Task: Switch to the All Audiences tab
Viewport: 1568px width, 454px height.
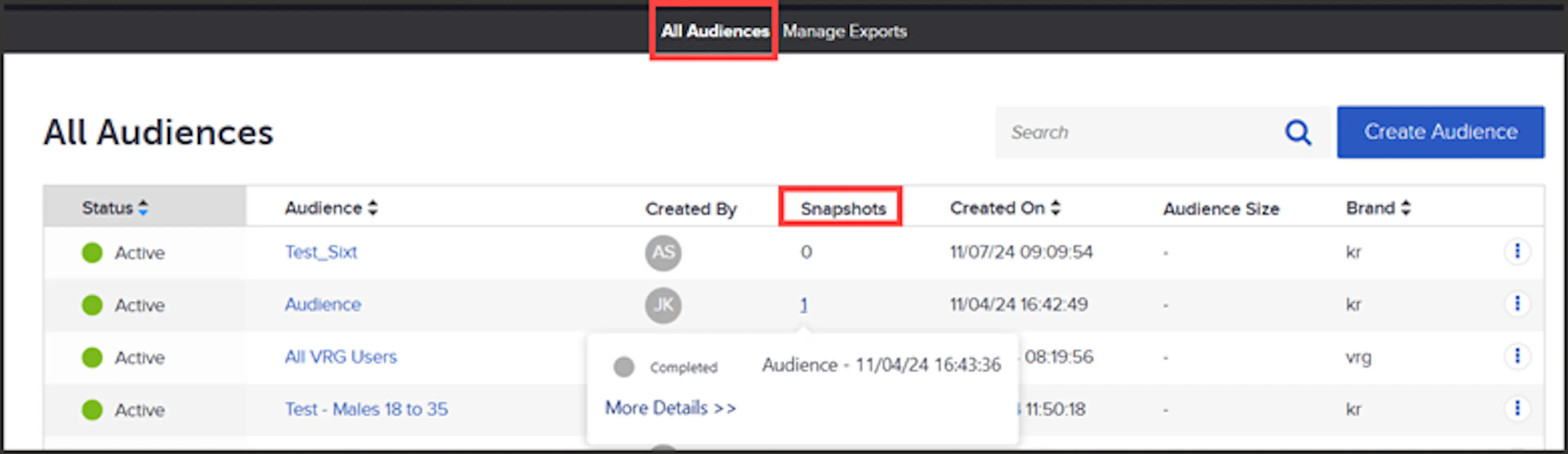Action: 715,31
